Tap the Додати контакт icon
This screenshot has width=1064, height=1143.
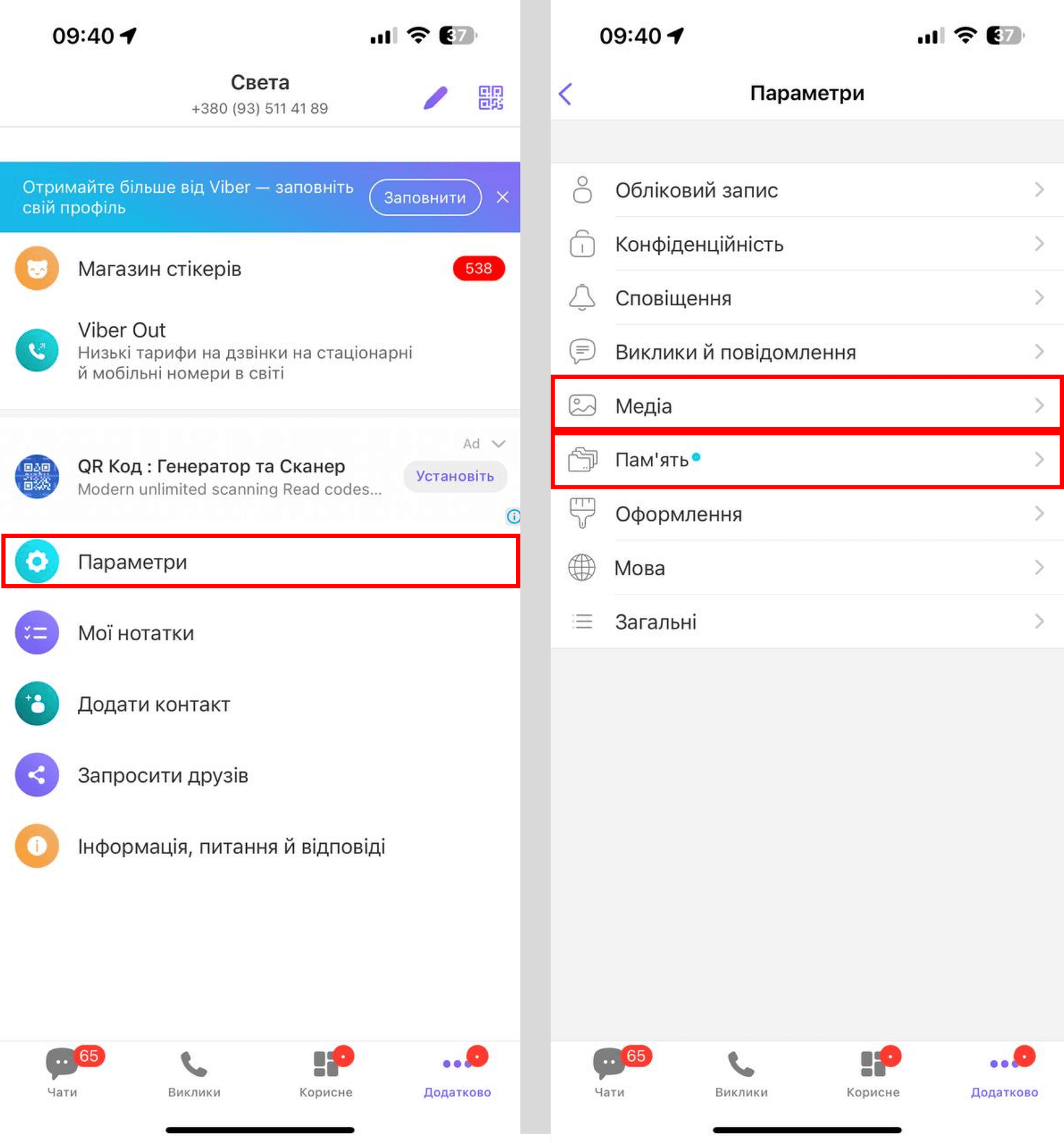point(37,703)
